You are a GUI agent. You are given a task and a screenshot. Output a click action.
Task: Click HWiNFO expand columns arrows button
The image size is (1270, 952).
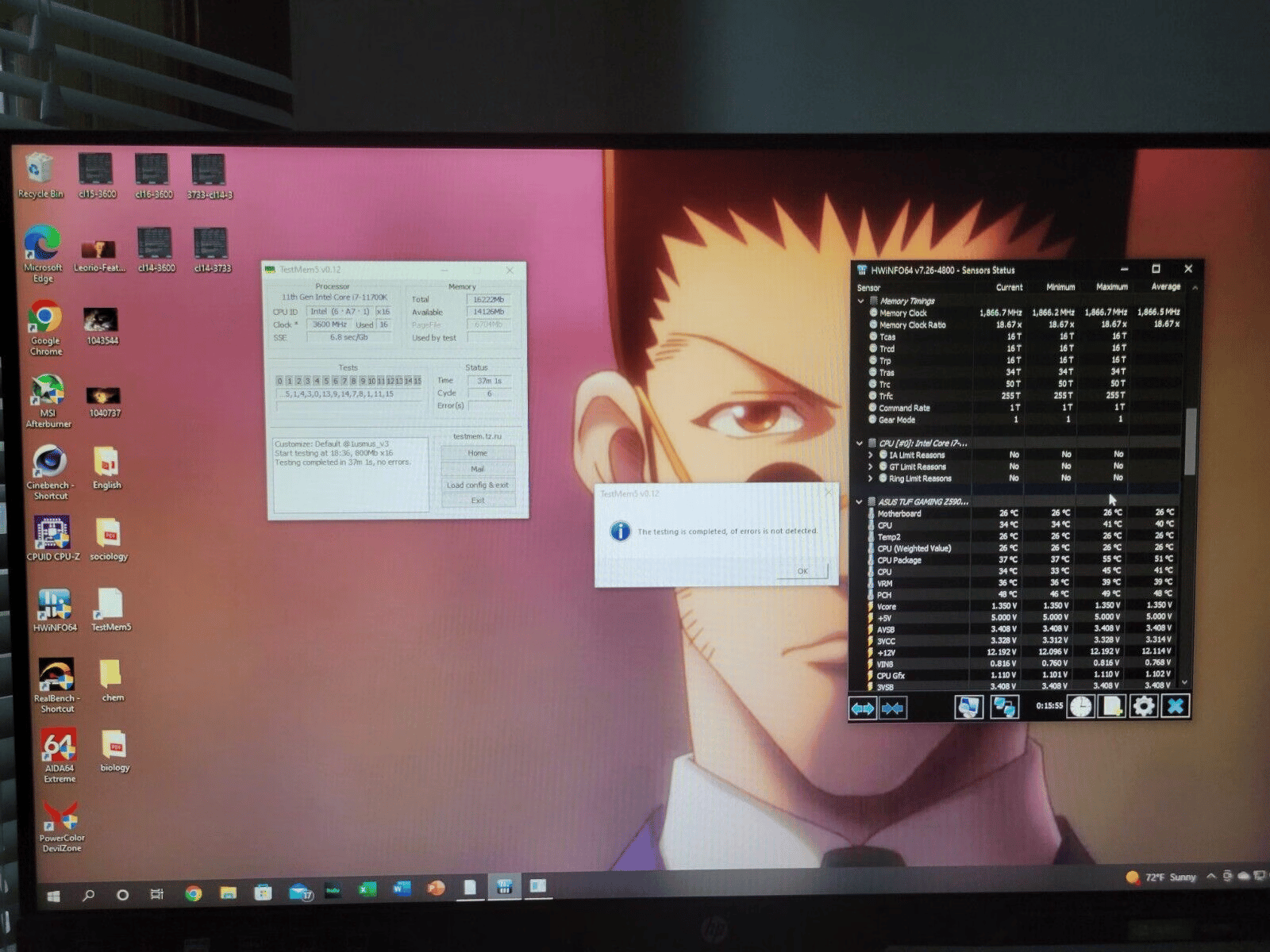(863, 708)
